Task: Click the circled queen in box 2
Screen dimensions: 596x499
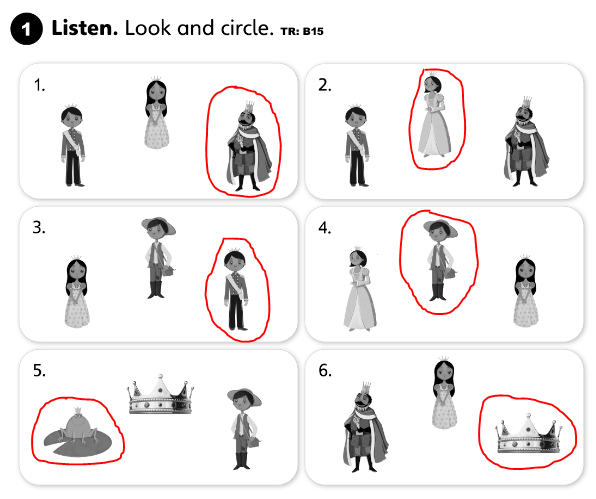Action: point(434,114)
